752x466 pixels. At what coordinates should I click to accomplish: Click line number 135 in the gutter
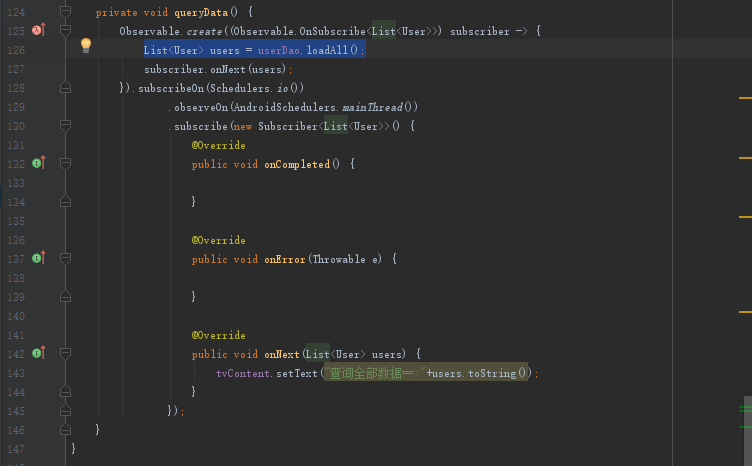(x=16, y=221)
